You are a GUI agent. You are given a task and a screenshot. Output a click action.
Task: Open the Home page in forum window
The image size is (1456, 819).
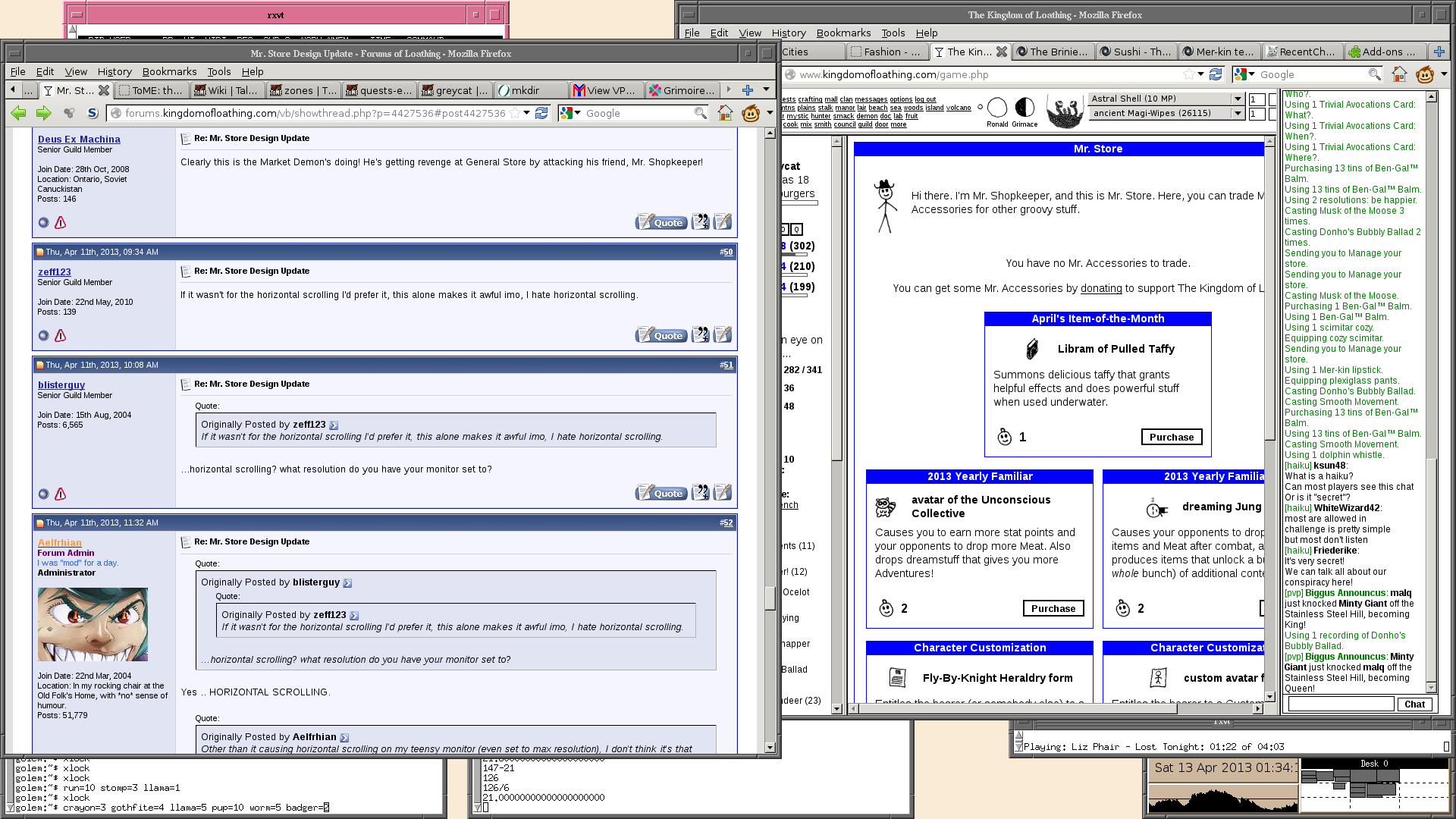[725, 113]
